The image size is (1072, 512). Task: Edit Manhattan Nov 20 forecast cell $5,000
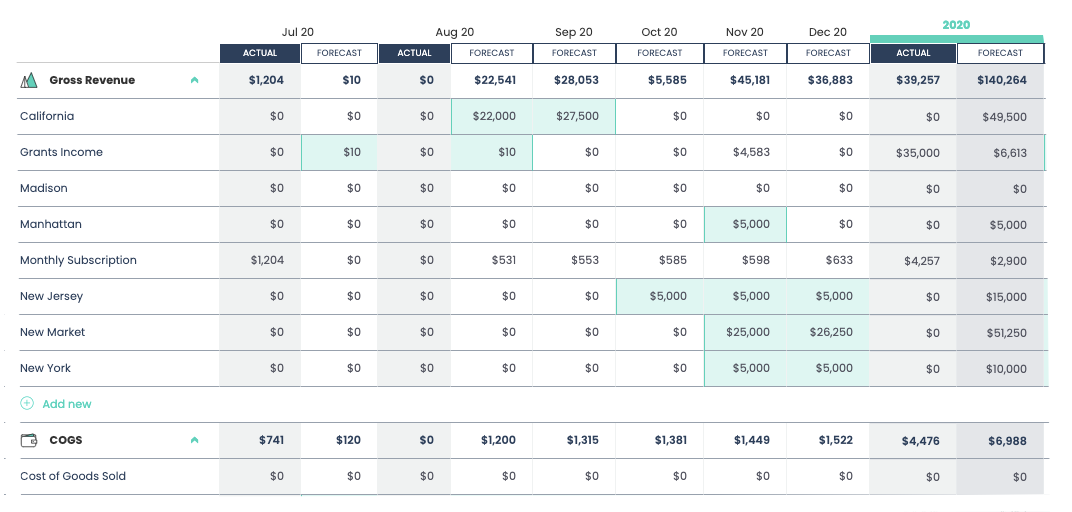[x=745, y=224]
